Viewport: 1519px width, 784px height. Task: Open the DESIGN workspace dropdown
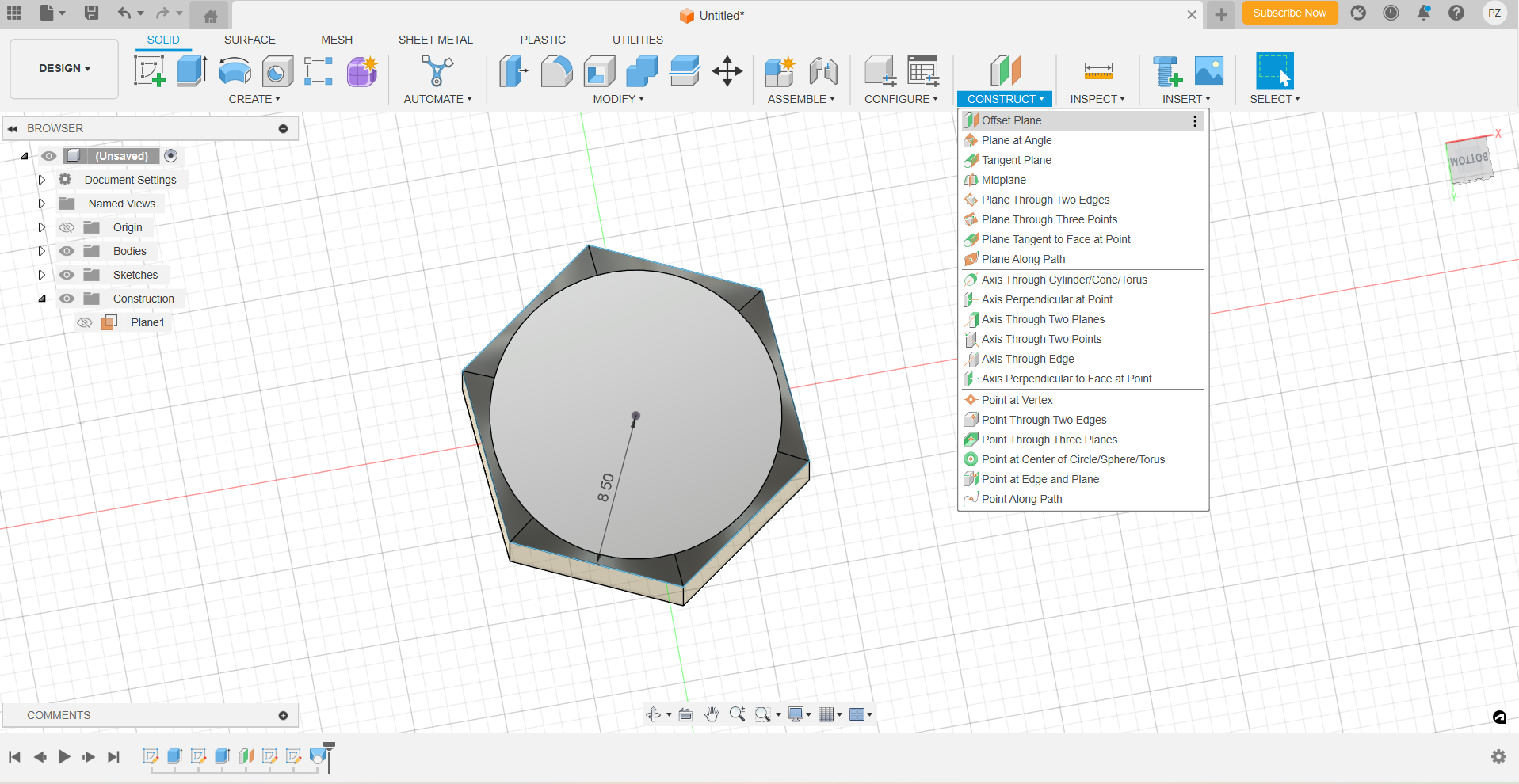64,69
